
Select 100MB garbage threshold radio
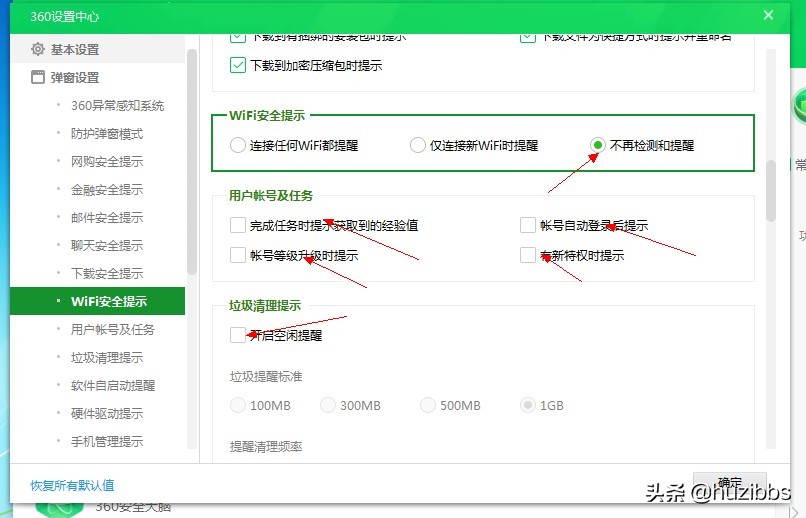pyautogui.click(x=237, y=405)
